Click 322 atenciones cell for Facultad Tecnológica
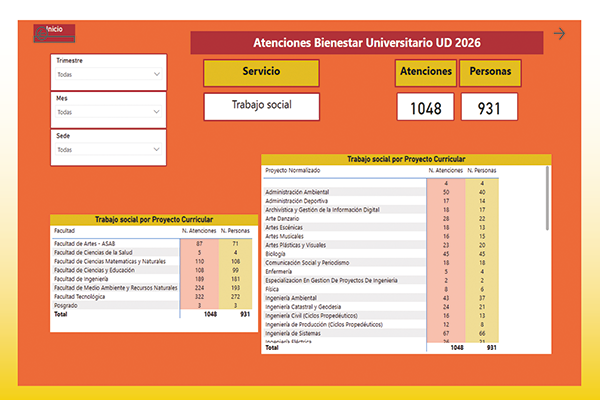The width and height of the screenshot is (600, 400). click(199, 297)
